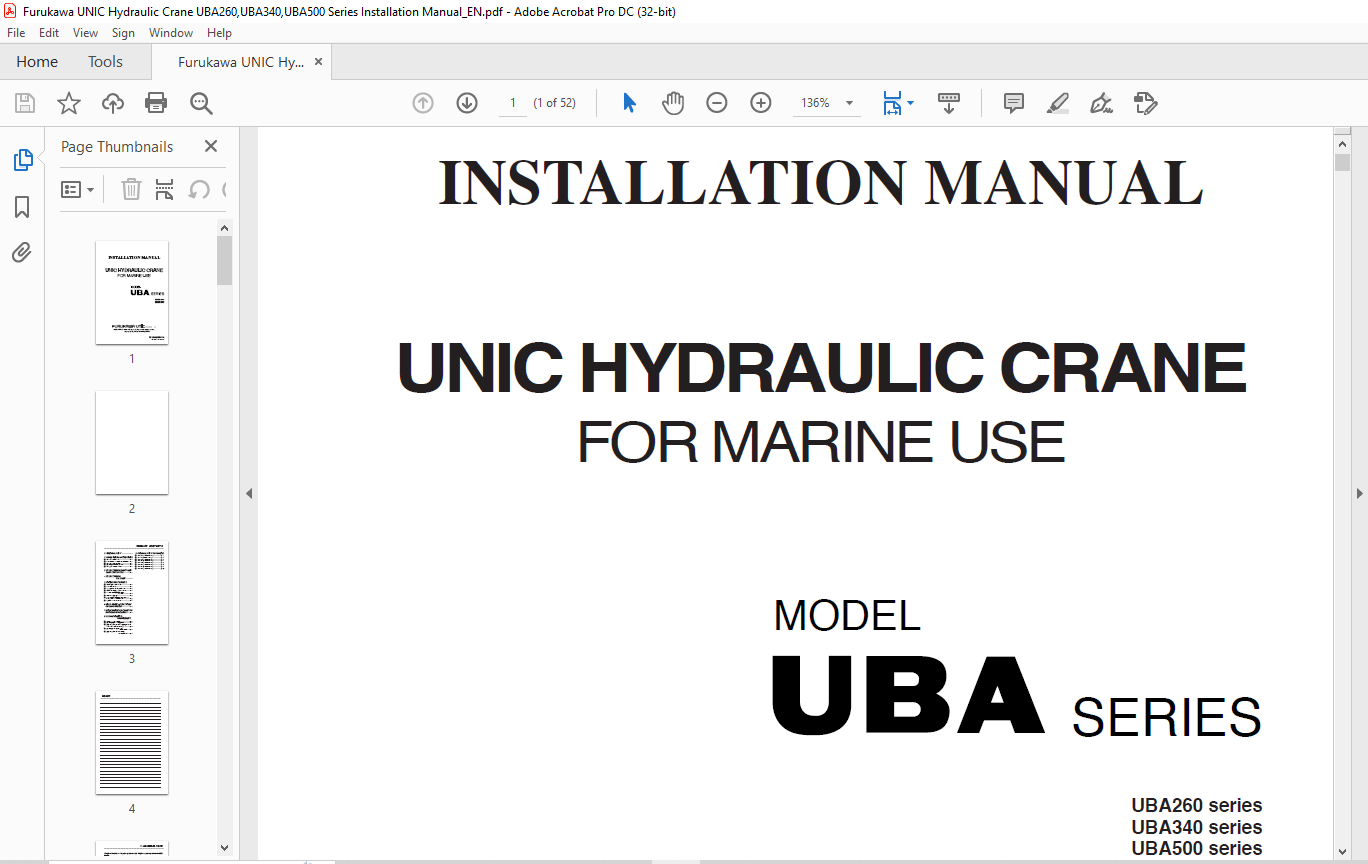Collapse the left navigation pane
Viewport: 1368px width, 864px height.
click(x=249, y=493)
